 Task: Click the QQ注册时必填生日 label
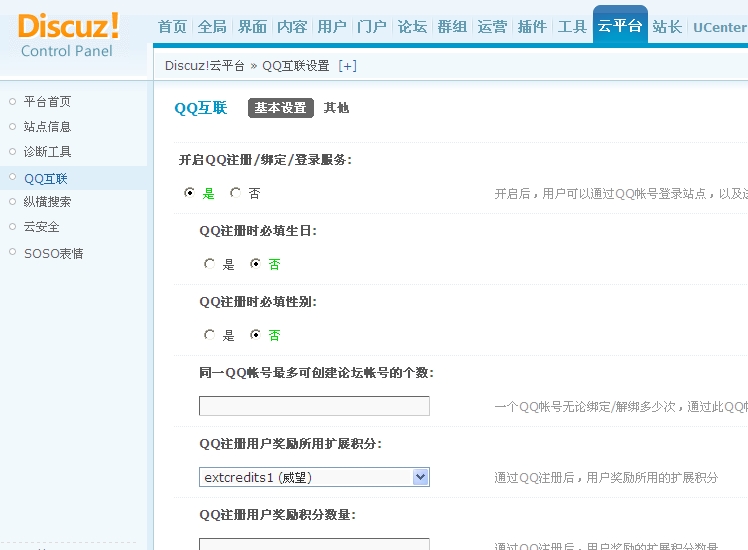coord(258,231)
